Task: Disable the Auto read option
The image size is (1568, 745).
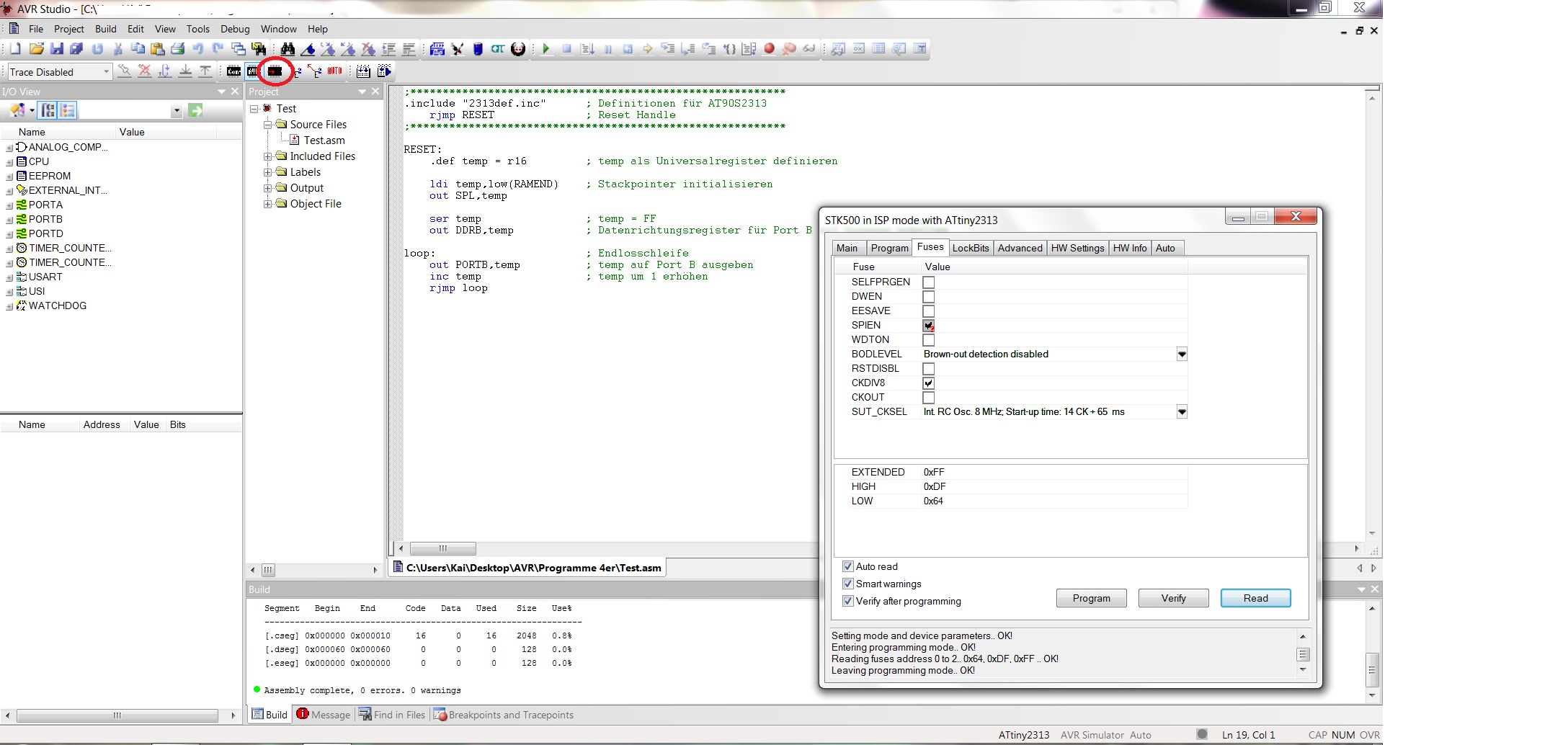Action: (848, 566)
